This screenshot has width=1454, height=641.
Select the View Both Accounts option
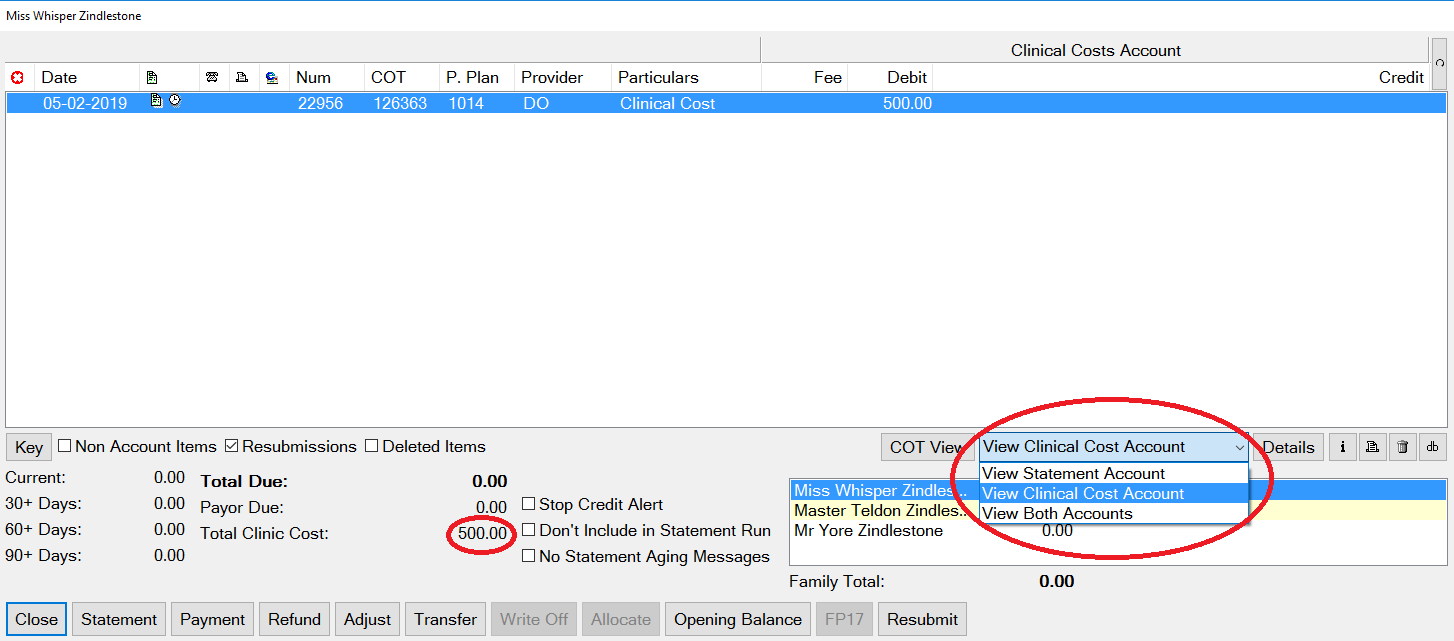click(1114, 513)
